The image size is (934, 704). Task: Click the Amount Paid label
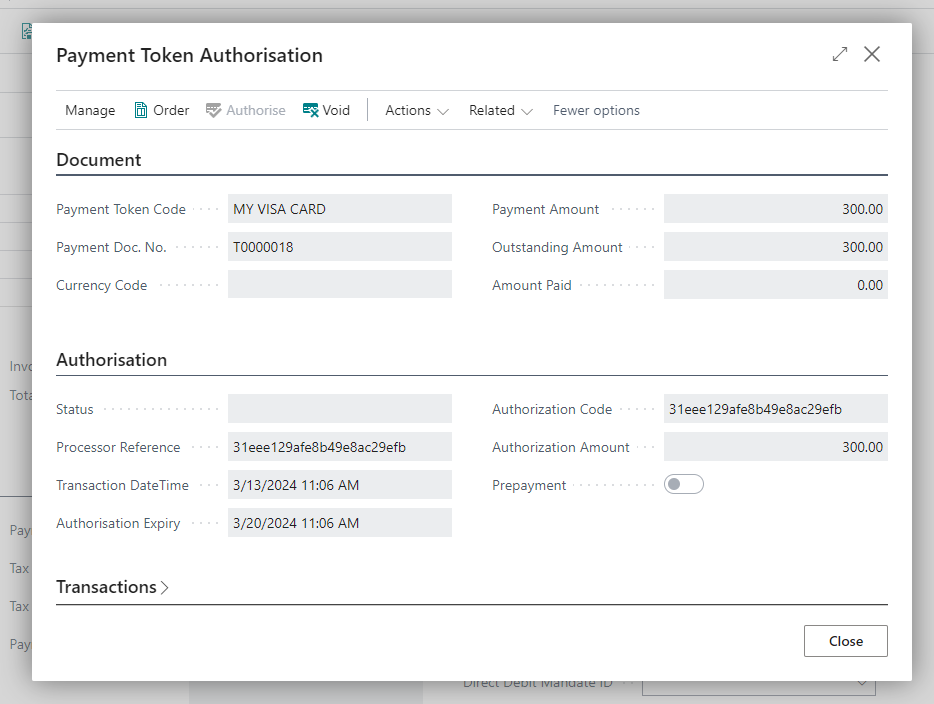click(532, 285)
